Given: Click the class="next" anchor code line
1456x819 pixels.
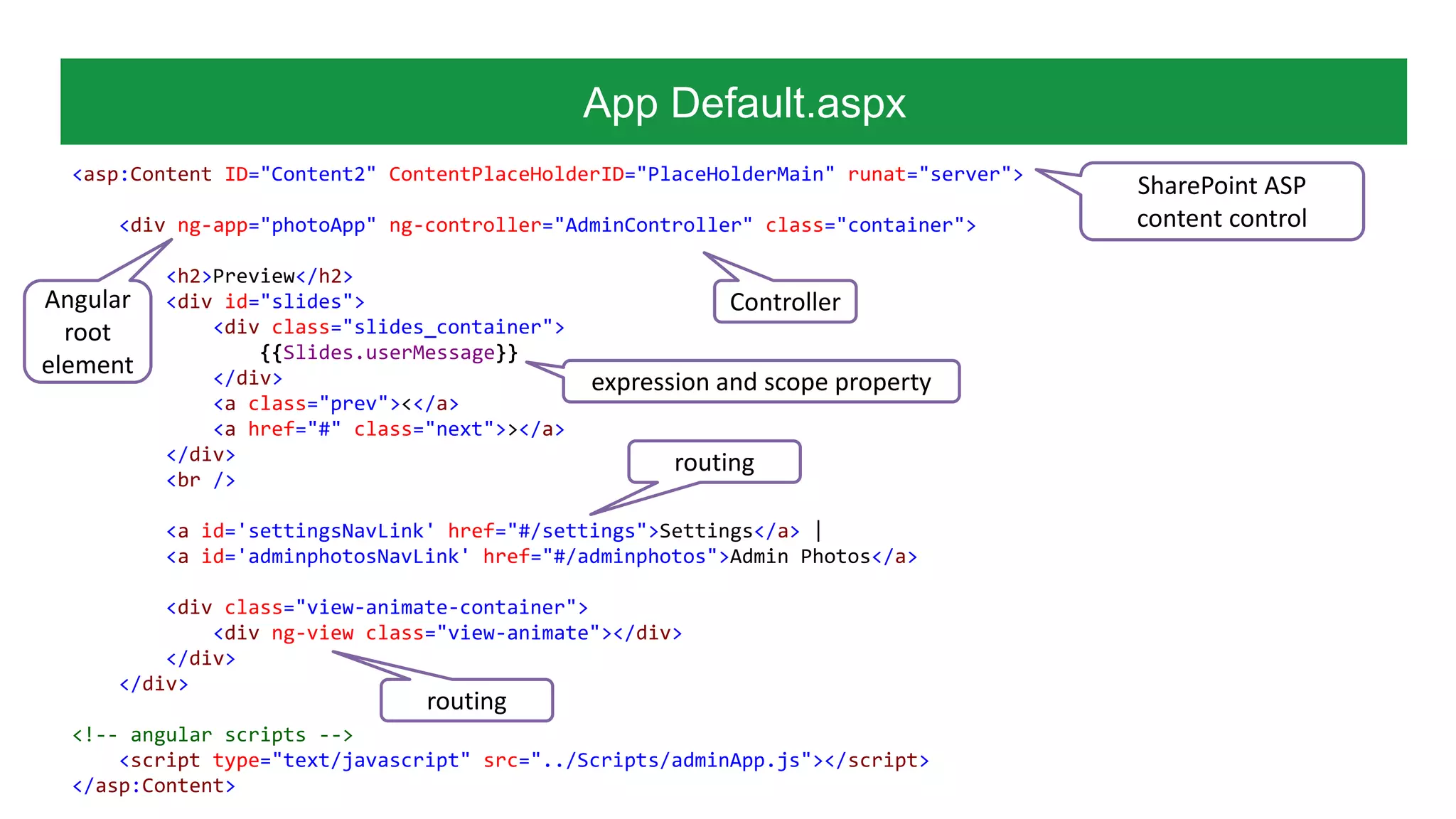Looking at the screenshot, I should click(389, 429).
